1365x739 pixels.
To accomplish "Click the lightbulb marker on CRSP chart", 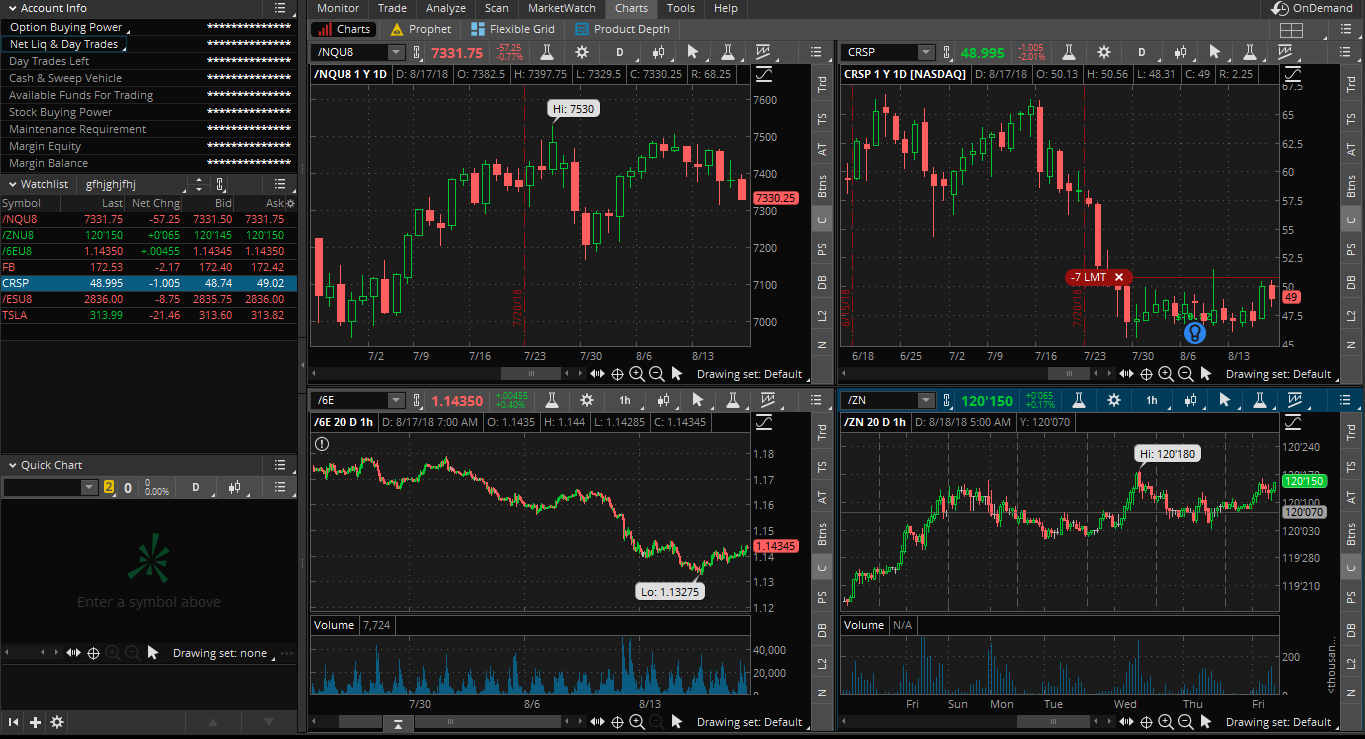I will click(1193, 333).
